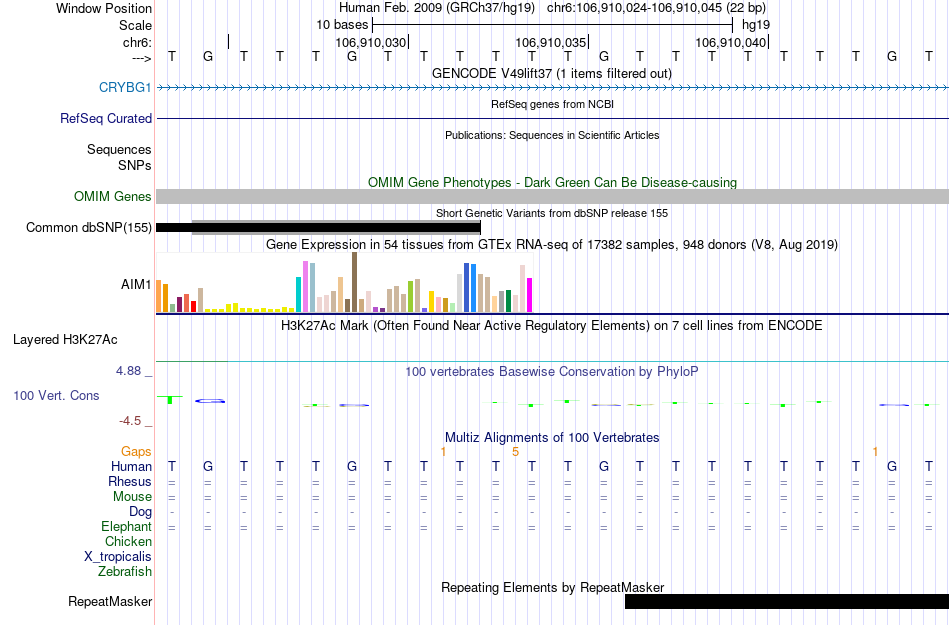Image resolution: width=950 pixels, height=625 pixels.
Task: Click the chr6:106,910,024-106,910,045 coordinates text
Action: pos(656,8)
